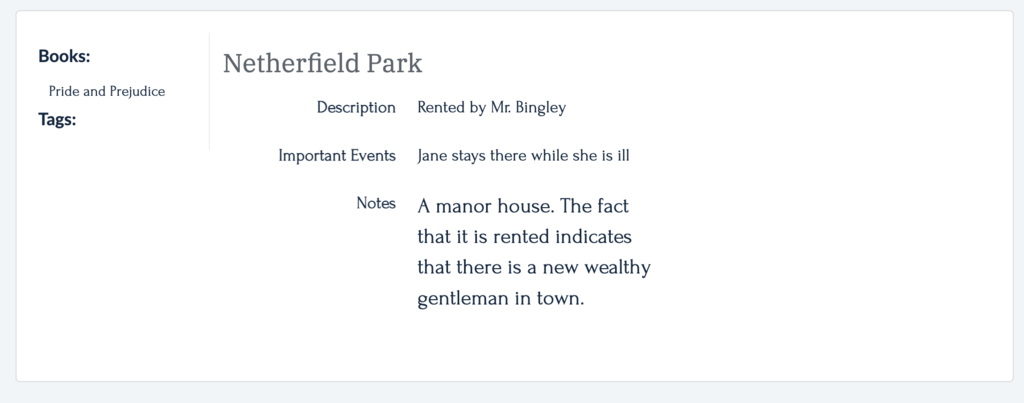
Task: Open the Pride and Prejudice book link
Action: click(107, 91)
